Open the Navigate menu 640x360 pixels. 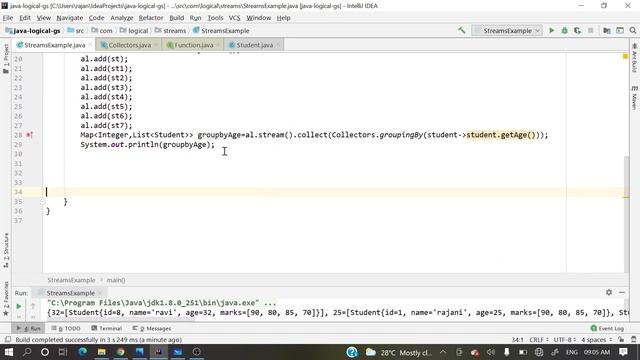click(x=69, y=18)
